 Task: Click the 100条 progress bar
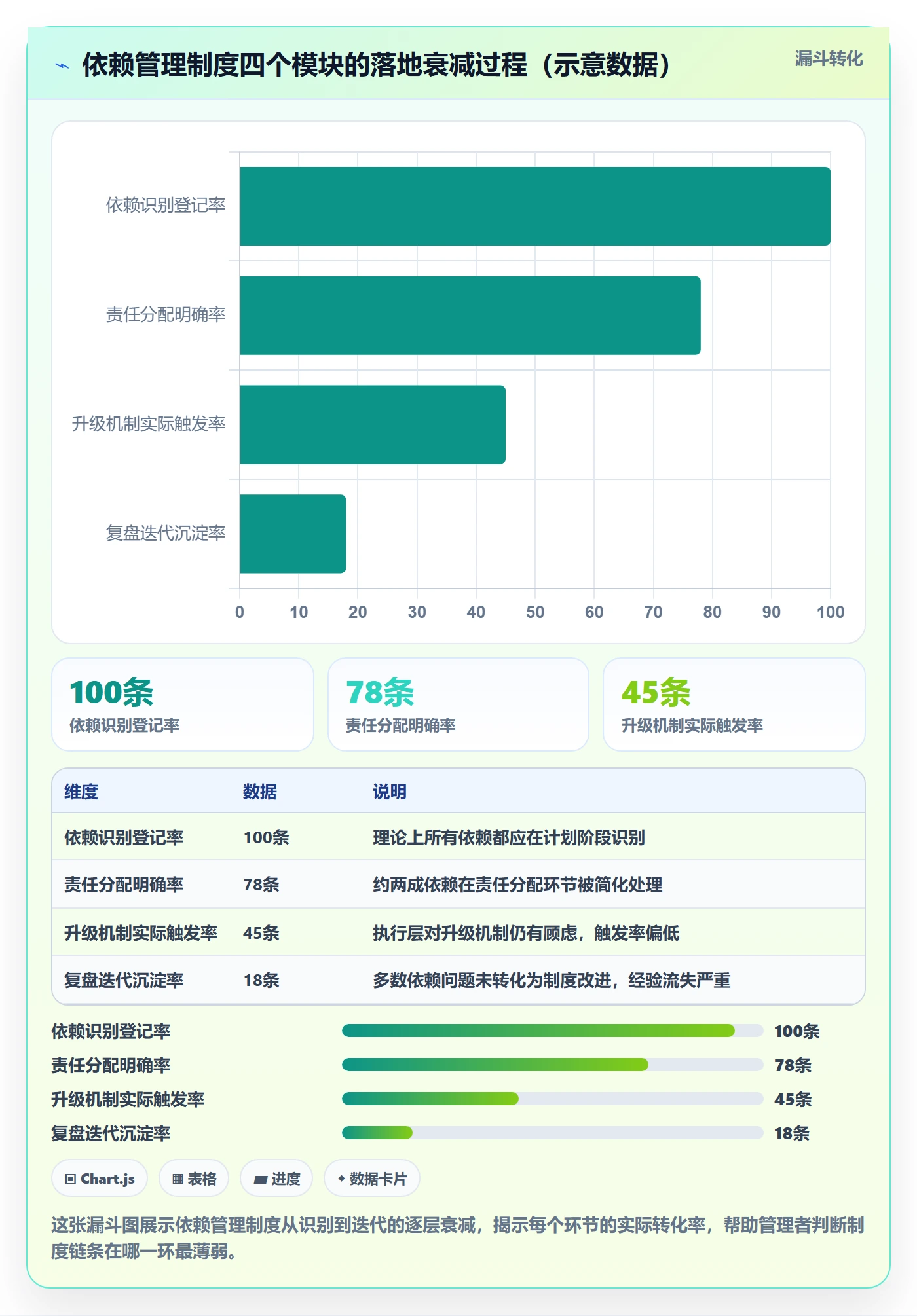[x=553, y=1031]
